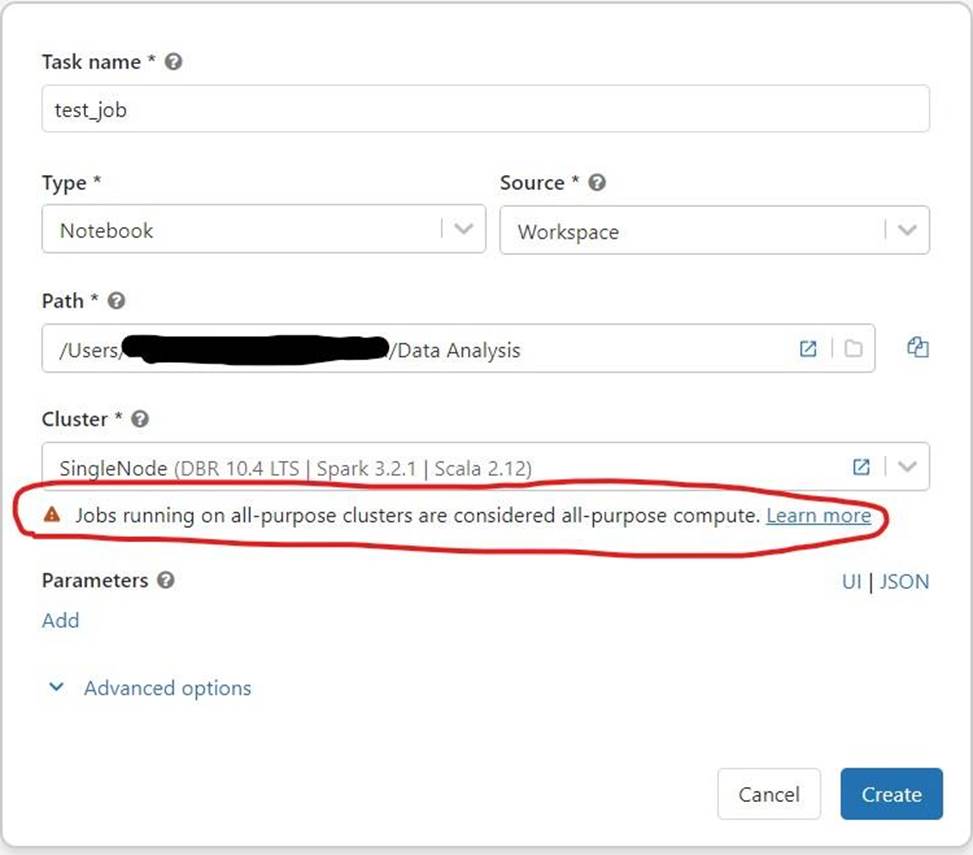Switch Parameters to UI view
Screen dimensions: 973x855
(851, 582)
